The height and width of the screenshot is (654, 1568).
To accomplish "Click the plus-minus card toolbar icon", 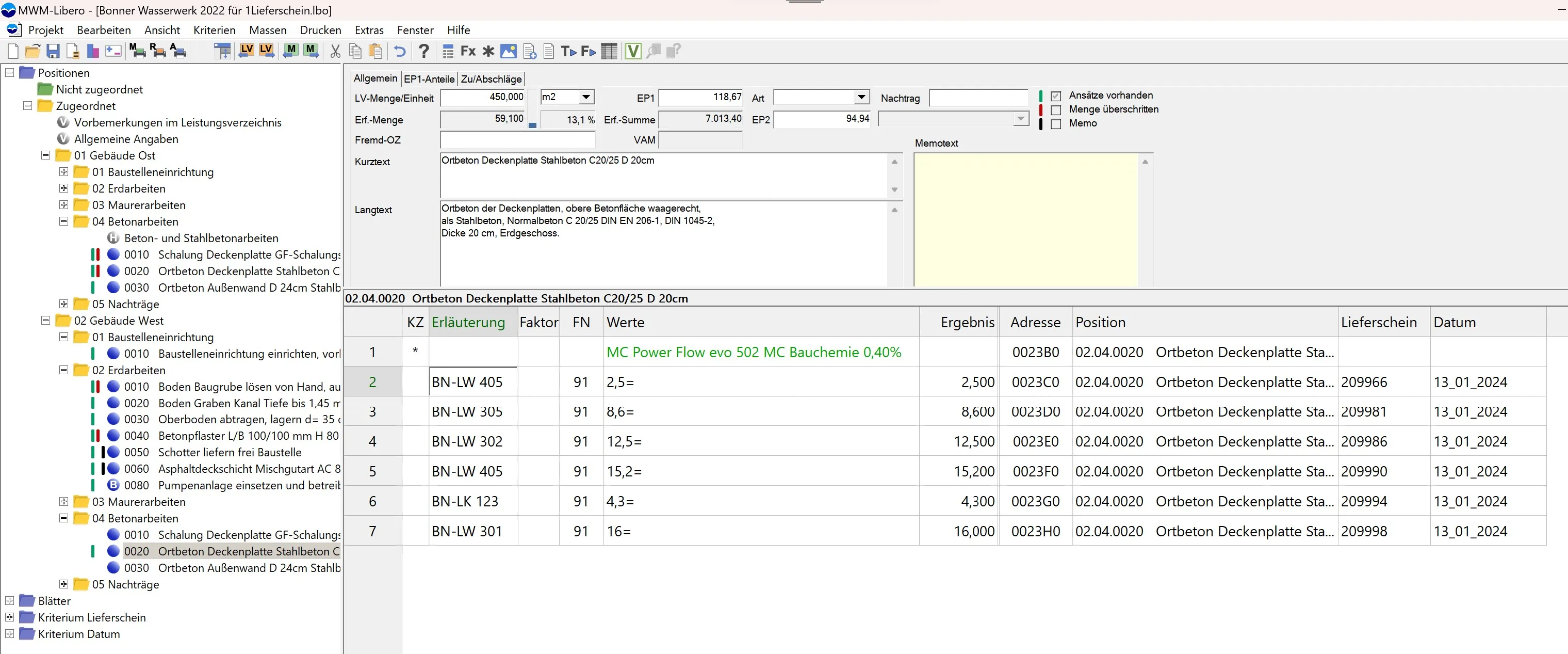I will click(x=113, y=51).
